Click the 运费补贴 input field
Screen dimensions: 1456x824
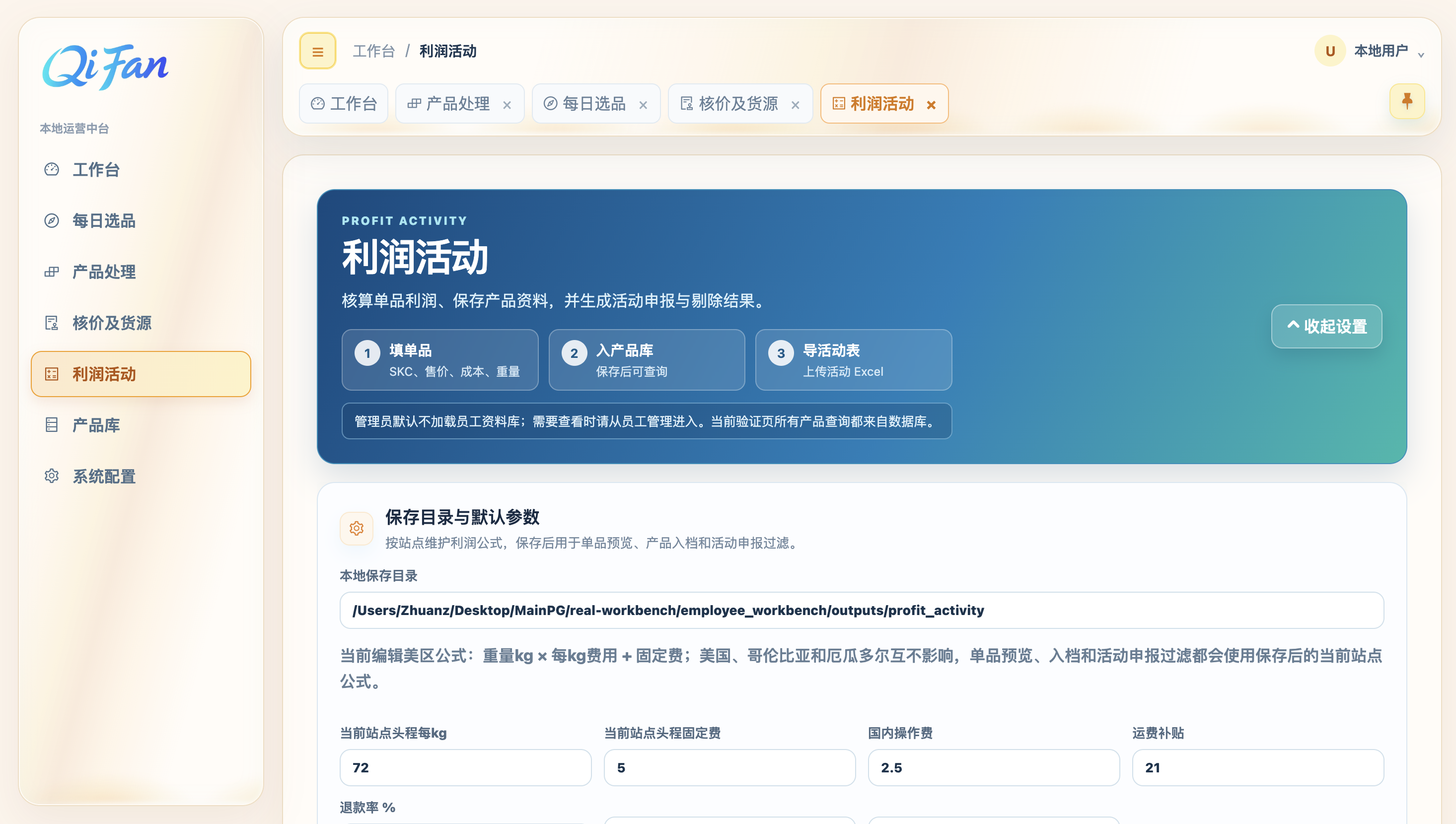[x=1258, y=768]
